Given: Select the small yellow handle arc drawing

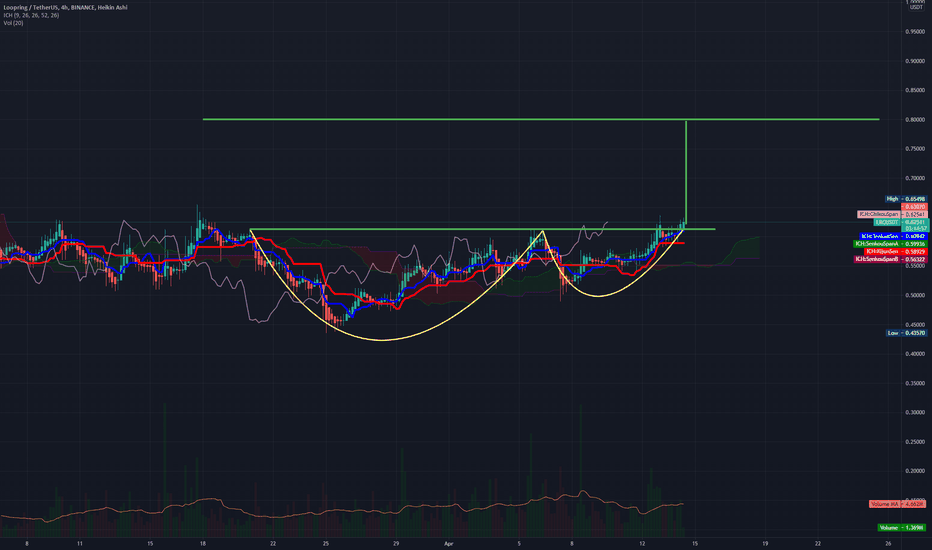Looking at the screenshot, I should coord(599,296).
